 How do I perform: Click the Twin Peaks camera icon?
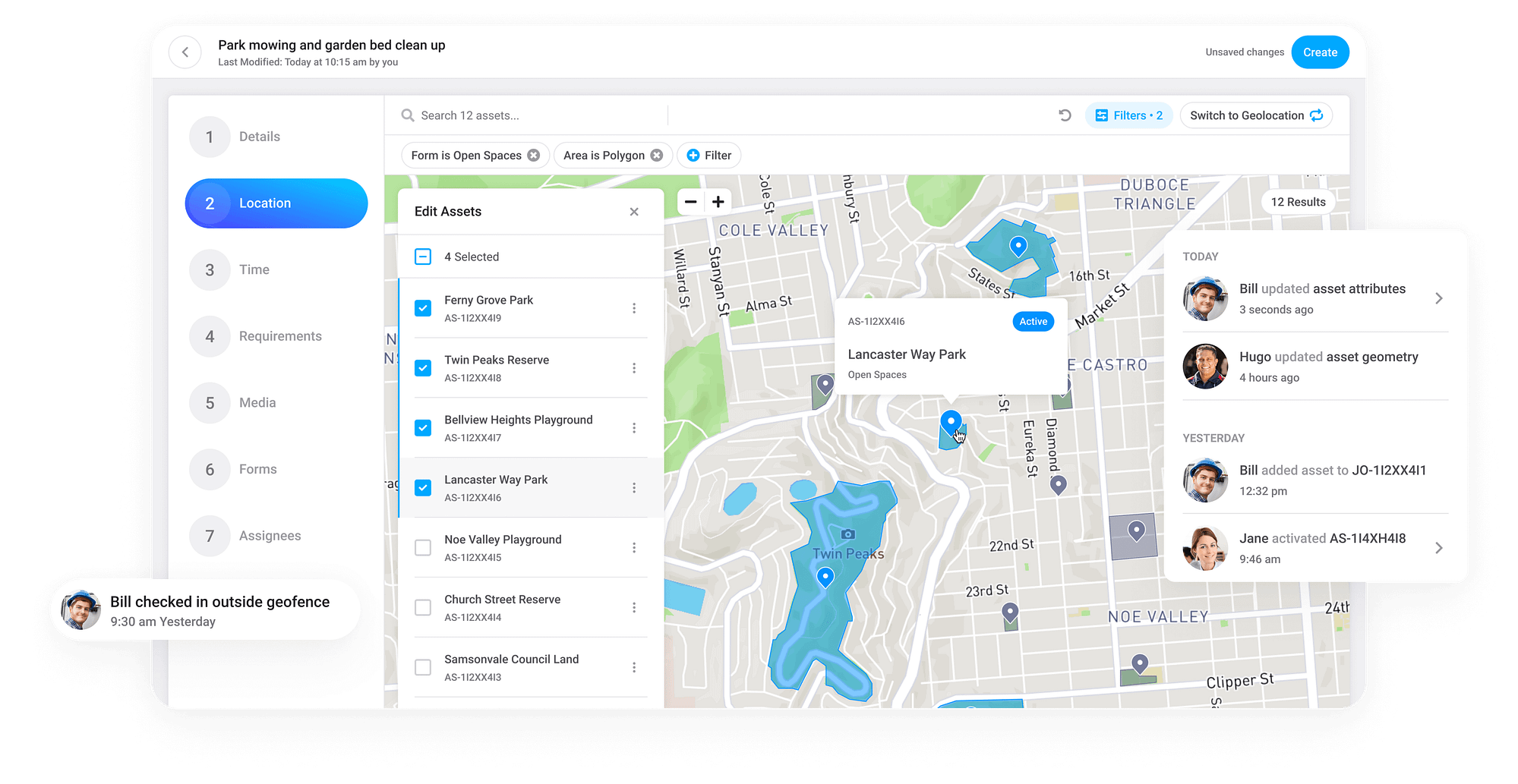[848, 534]
